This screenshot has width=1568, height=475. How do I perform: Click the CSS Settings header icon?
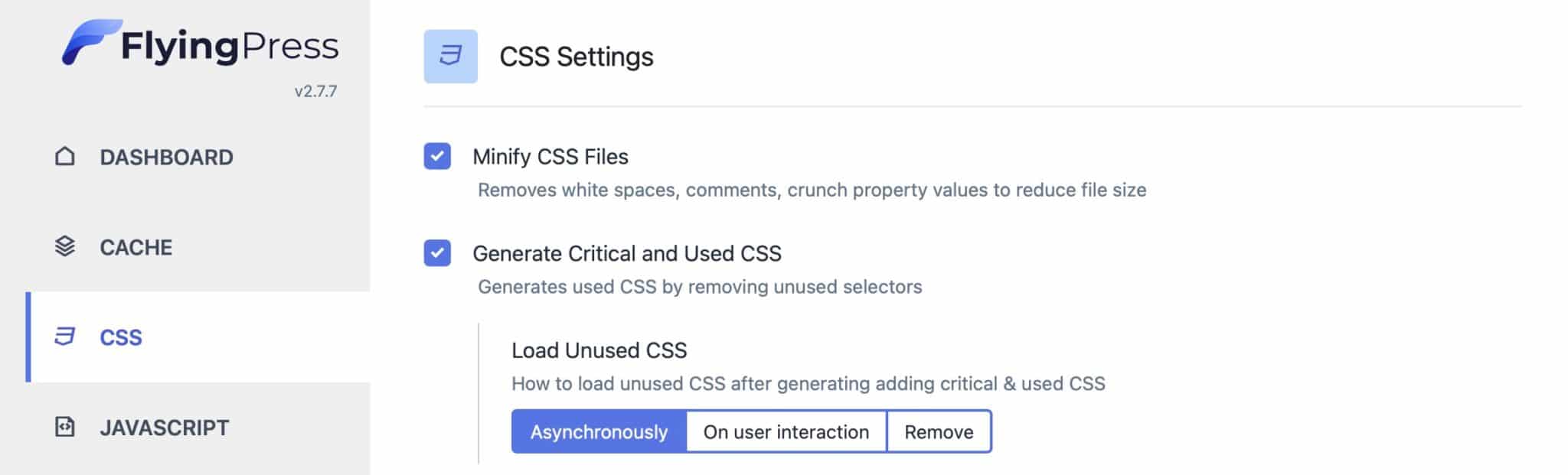click(x=450, y=57)
